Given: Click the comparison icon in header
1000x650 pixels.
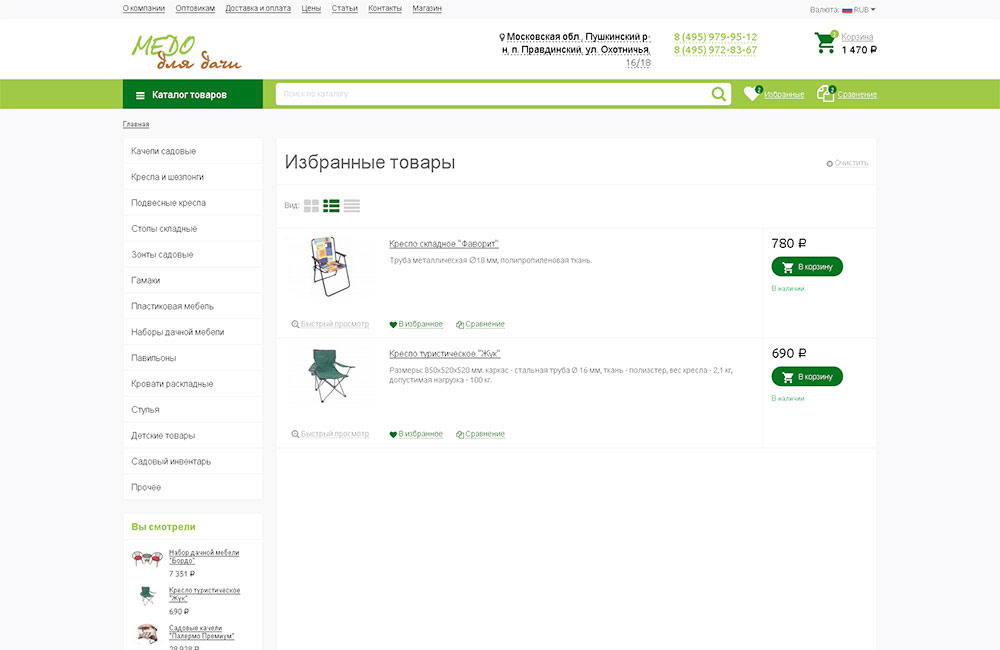Looking at the screenshot, I should tap(826, 94).
